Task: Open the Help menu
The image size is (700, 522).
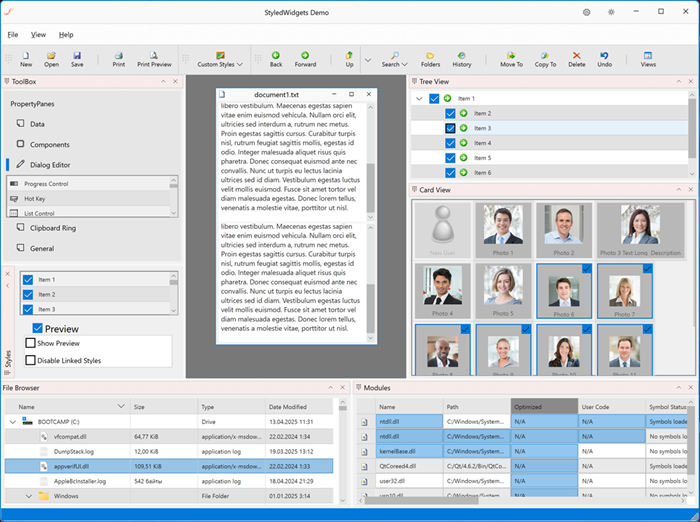Action: (66, 34)
